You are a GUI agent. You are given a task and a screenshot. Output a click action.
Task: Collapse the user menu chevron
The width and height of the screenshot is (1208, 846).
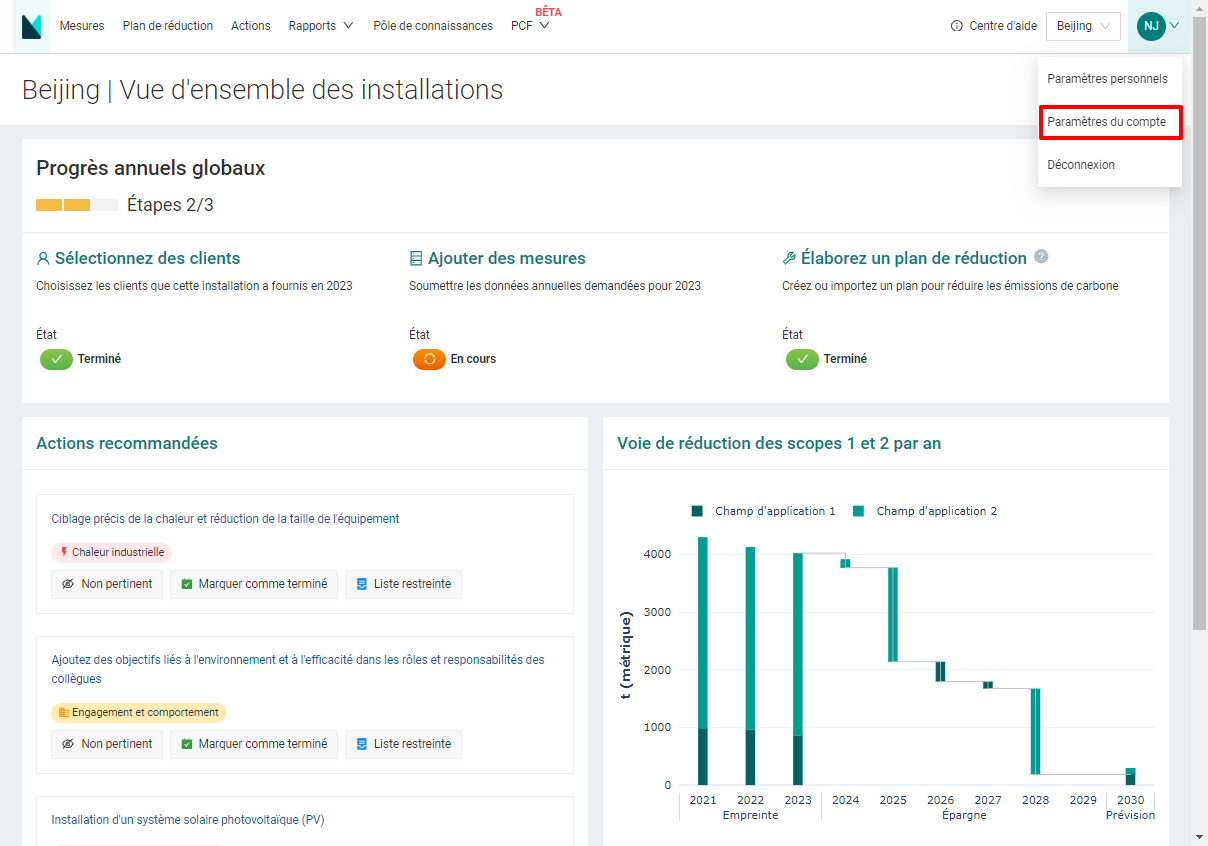pos(1175,26)
